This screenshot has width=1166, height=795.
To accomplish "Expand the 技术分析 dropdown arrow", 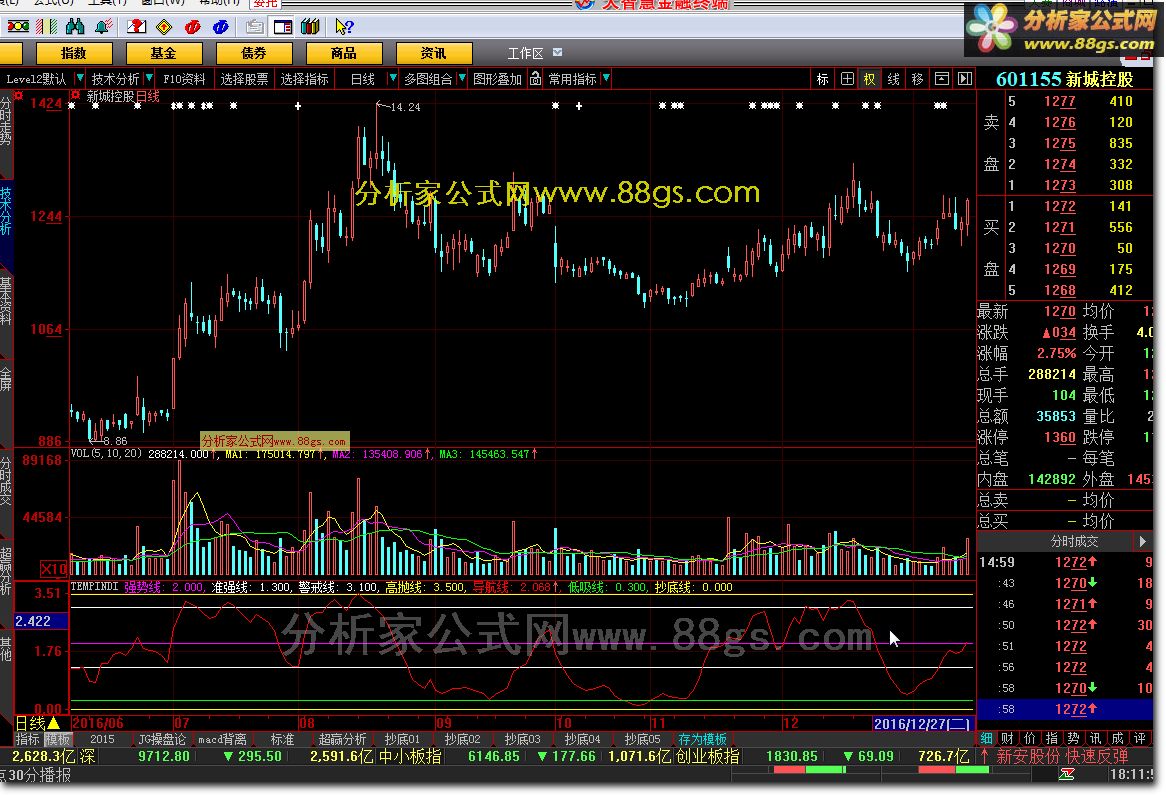I will [x=149, y=78].
